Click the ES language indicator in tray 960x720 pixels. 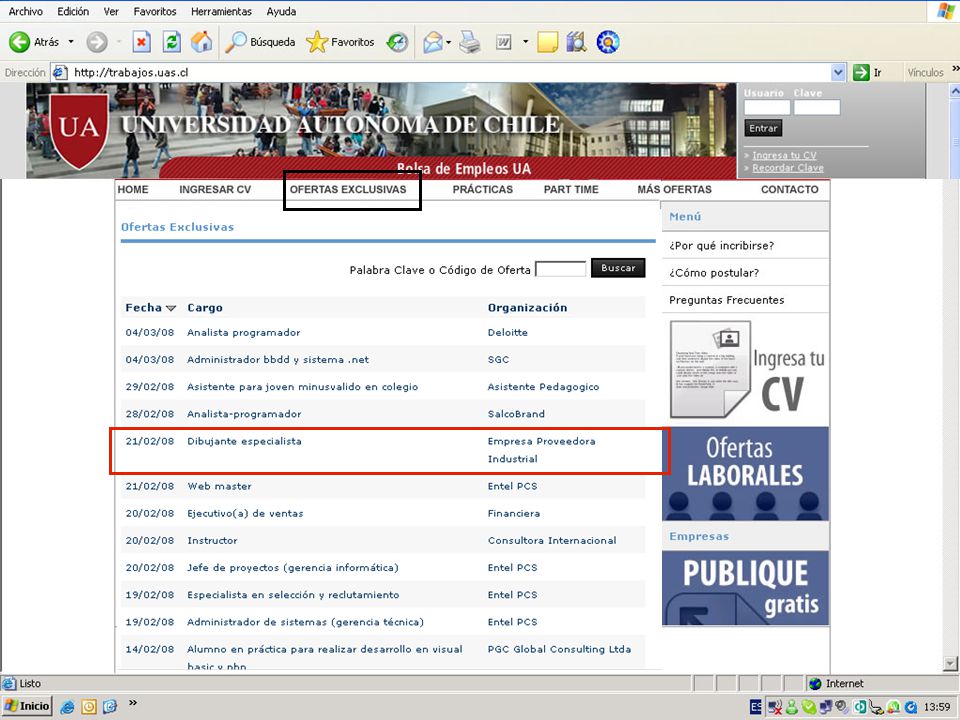pyautogui.click(x=756, y=707)
